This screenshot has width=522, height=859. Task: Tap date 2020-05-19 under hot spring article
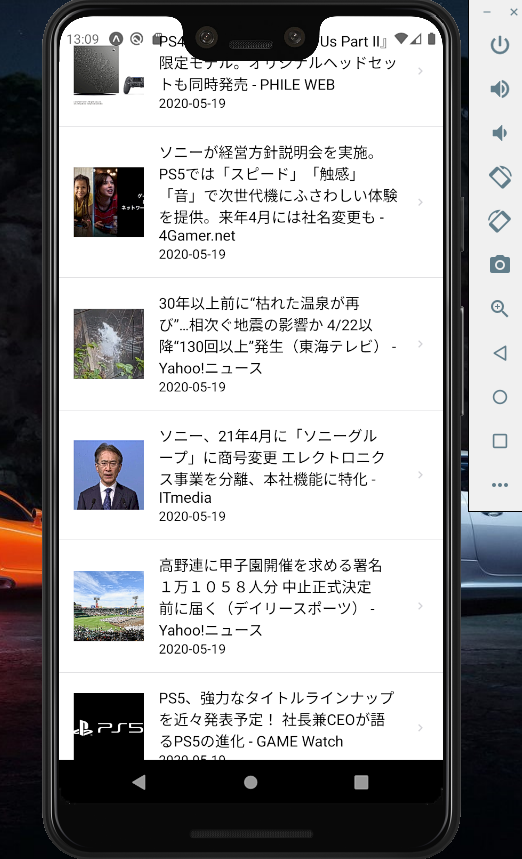pos(192,387)
